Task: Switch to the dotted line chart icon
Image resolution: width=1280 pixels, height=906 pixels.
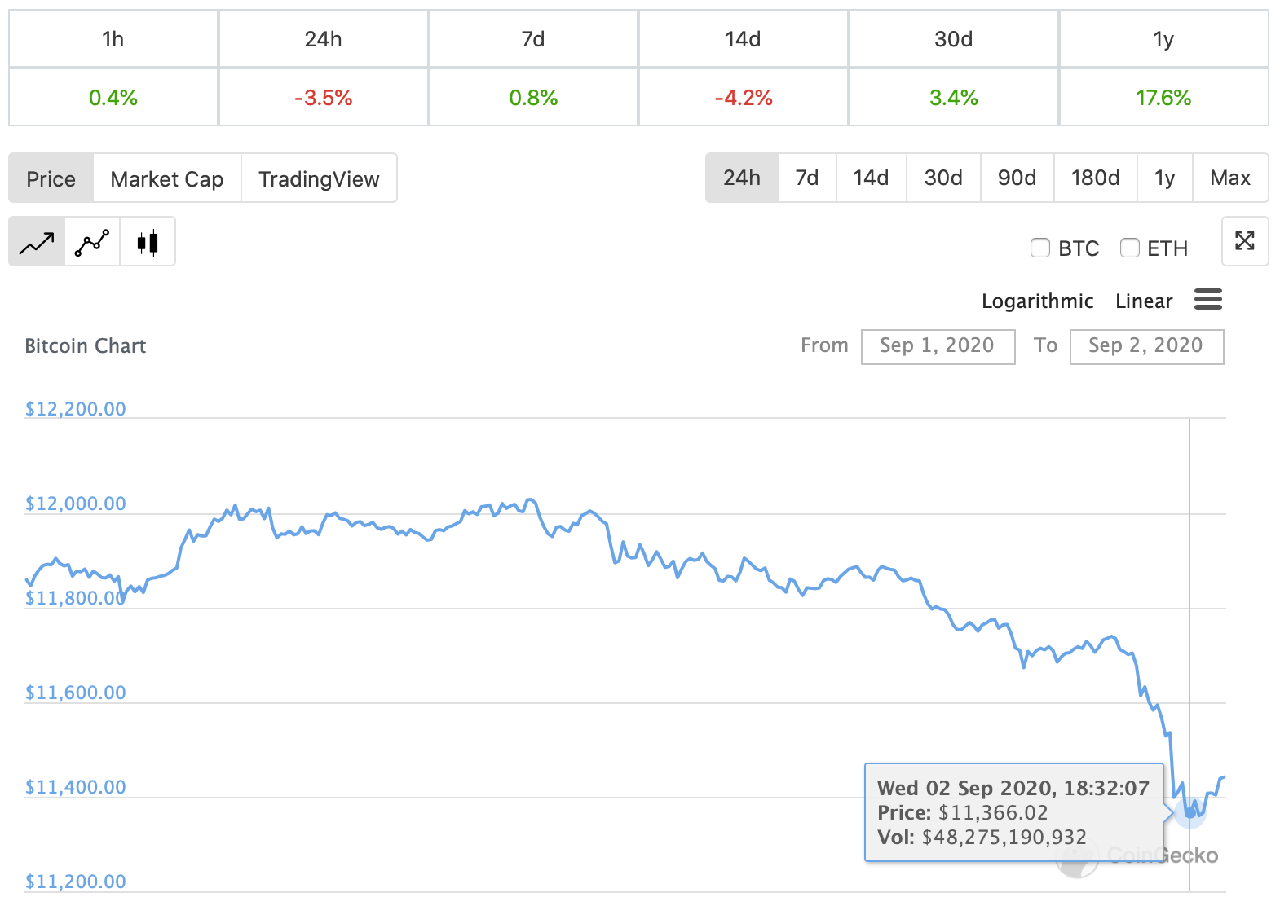Action: point(92,242)
